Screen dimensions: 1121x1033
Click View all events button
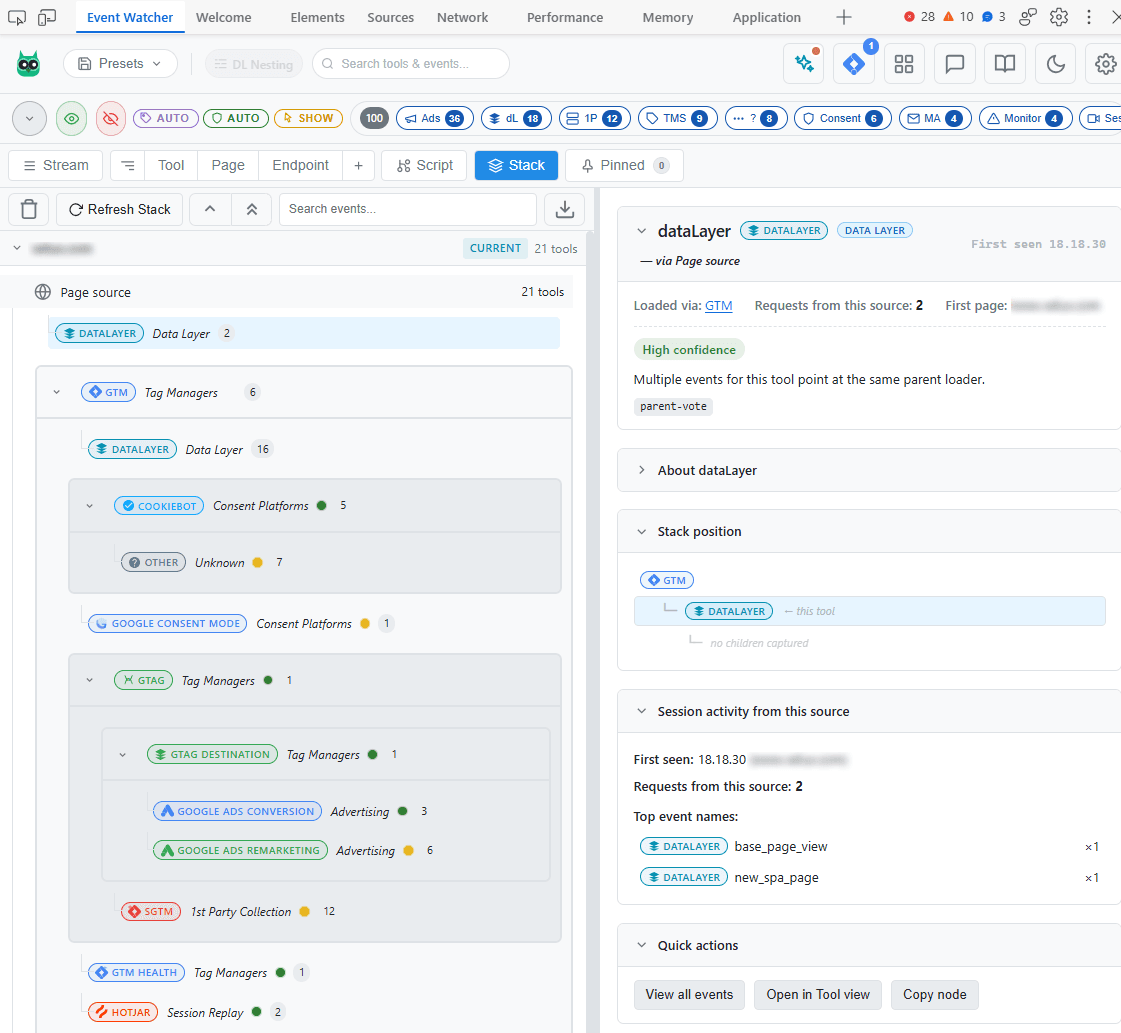(x=689, y=994)
